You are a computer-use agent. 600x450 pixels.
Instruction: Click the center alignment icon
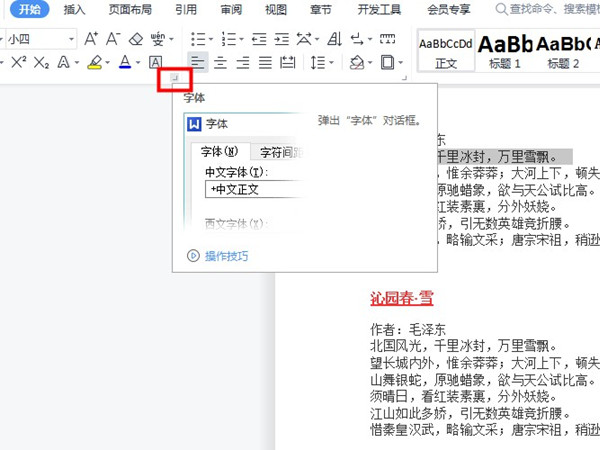tap(221, 63)
